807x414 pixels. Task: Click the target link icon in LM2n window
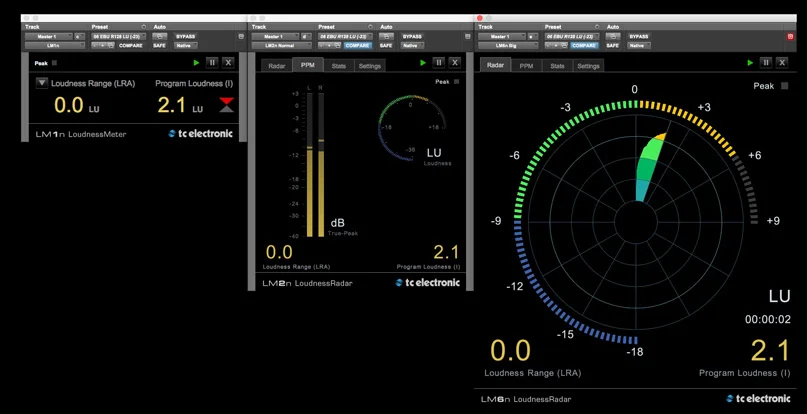tap(467, 37)
